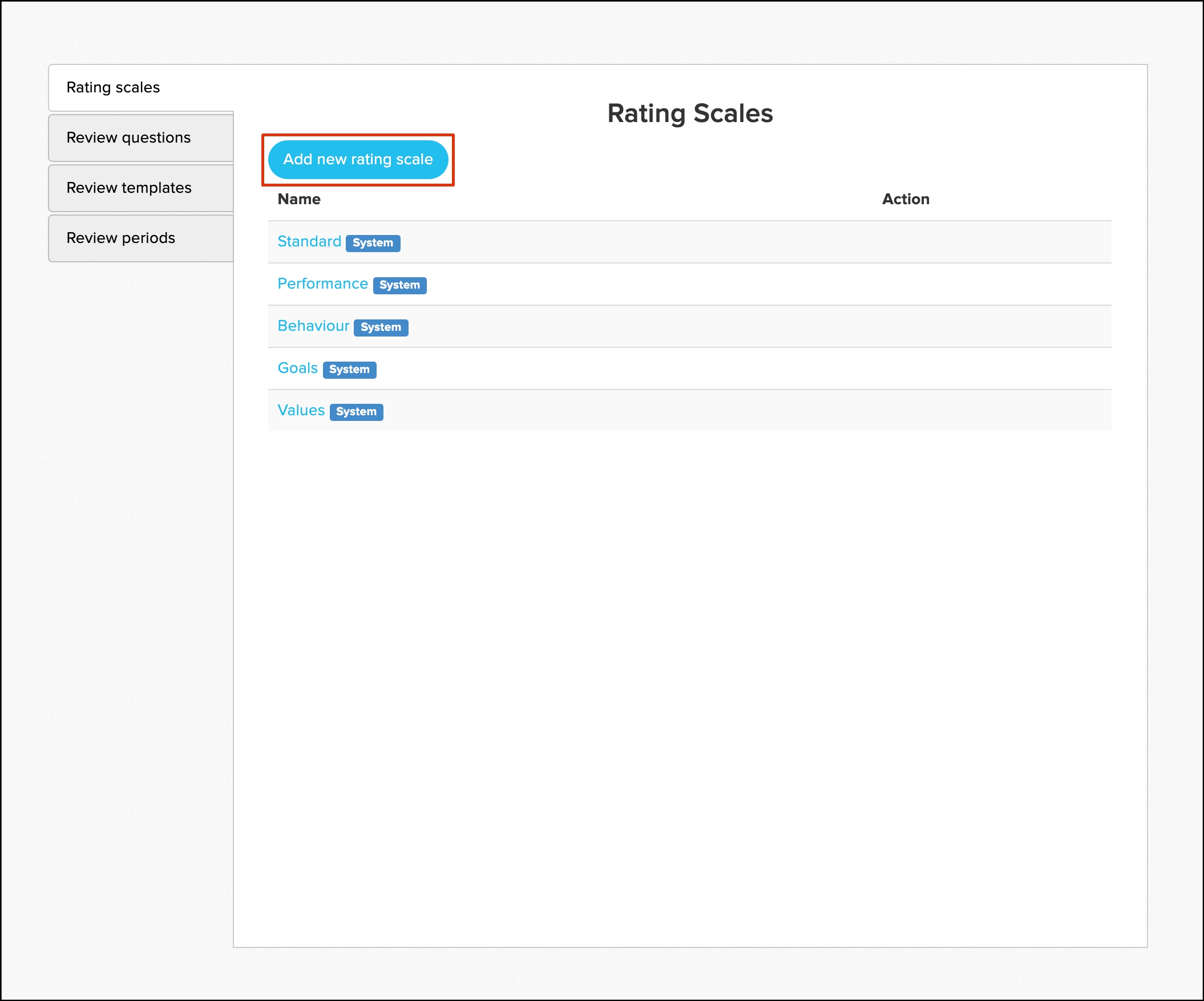
Task: Open the Goals rating scale link
Action: tap(297, 368)
